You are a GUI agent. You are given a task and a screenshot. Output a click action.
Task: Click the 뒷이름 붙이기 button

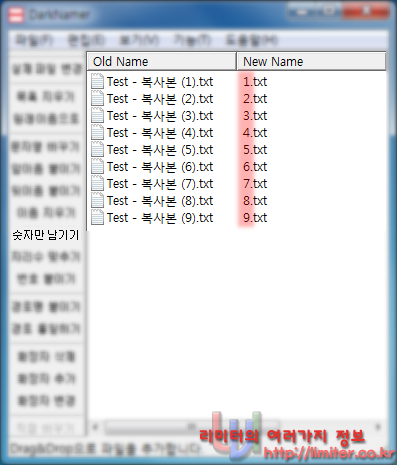(46, 191)
